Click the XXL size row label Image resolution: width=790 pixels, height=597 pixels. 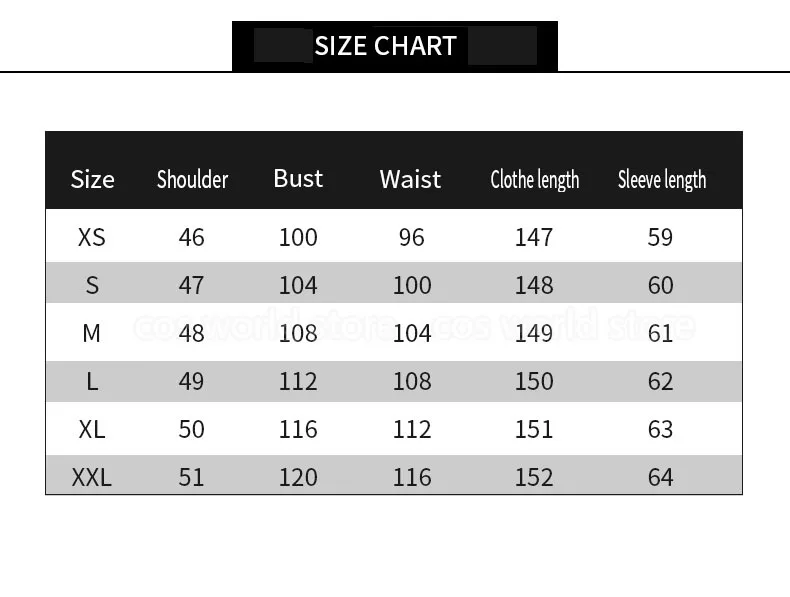pyautogui.click(x=91, y=477)
